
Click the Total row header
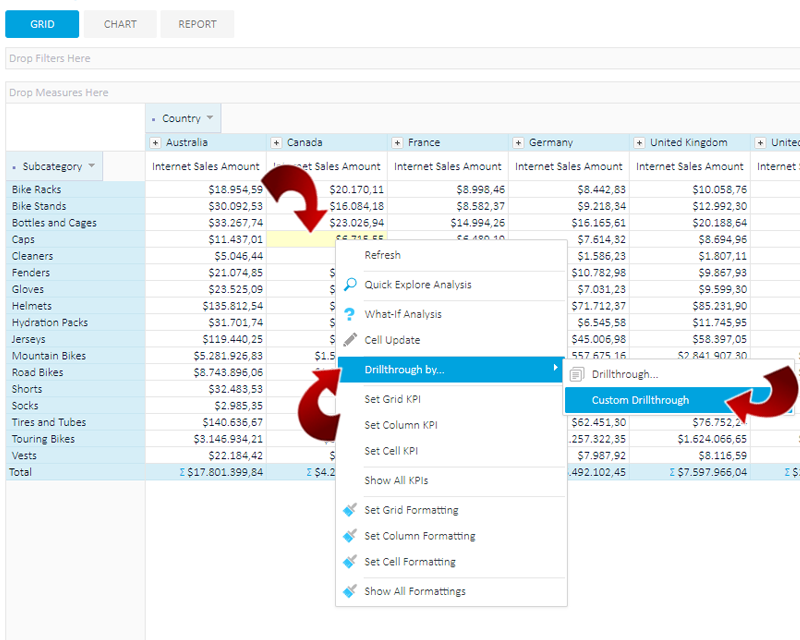pos(76,472)
